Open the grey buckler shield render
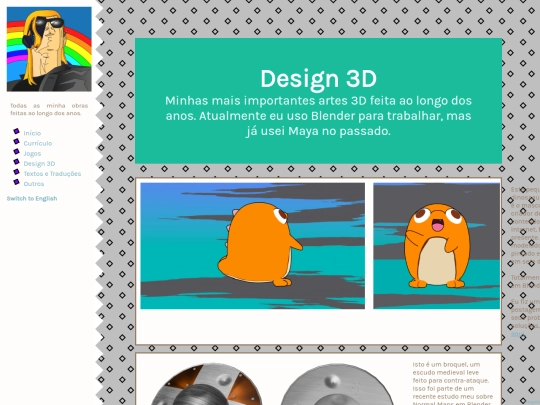The height and width of the screenshot is (405, 540). (338, 384)
